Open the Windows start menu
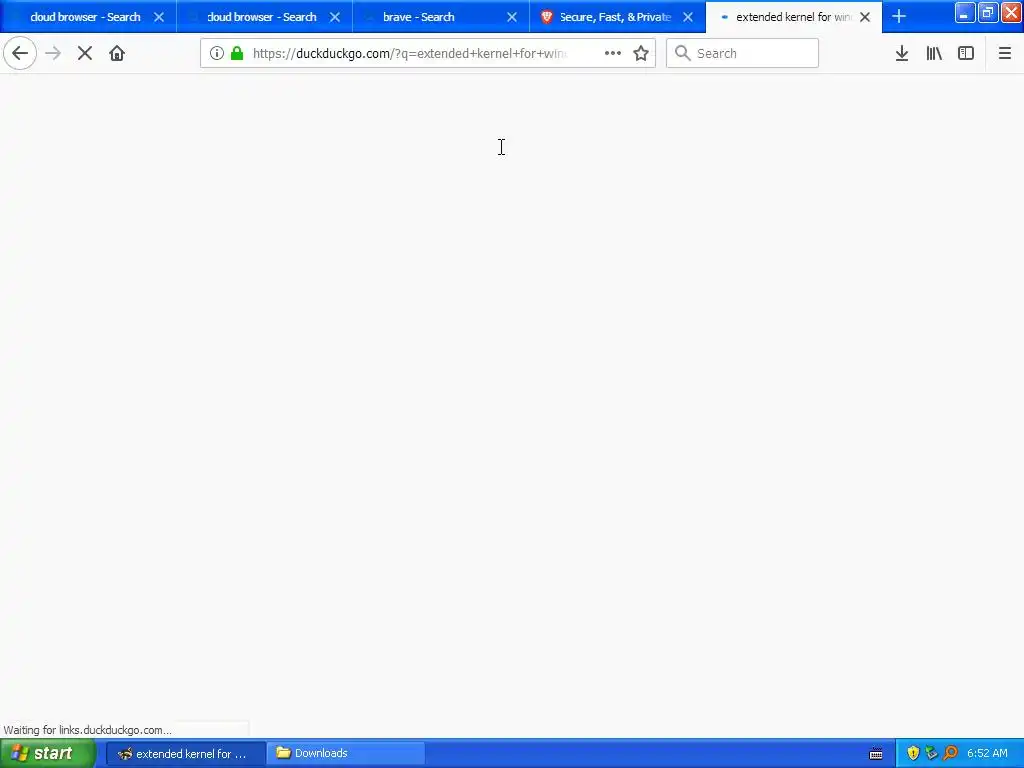1024x768 pixels. [x=48, y=754]
